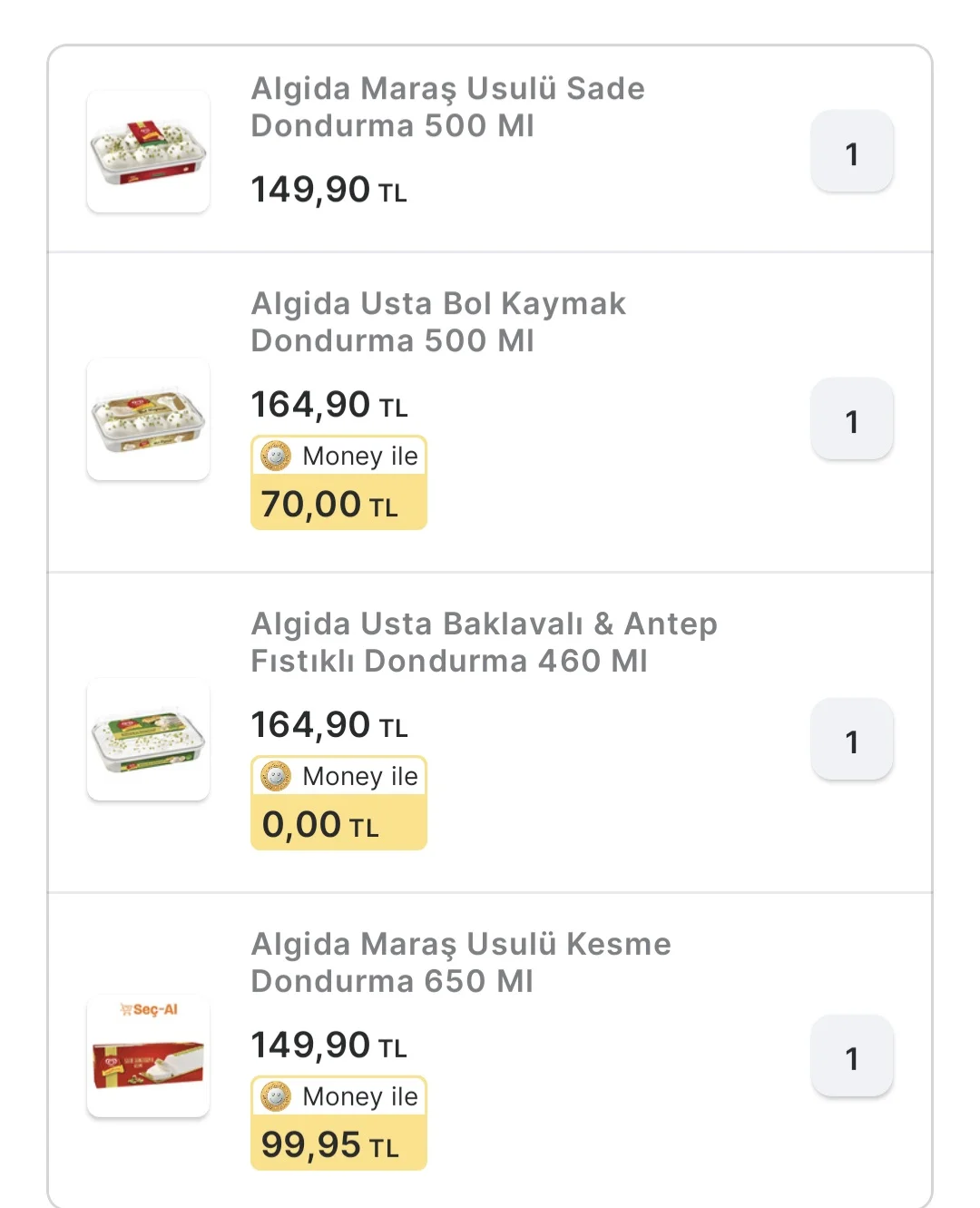Open Baklavalı & Antep Fıstıklı product image

pyautogui.click(x=148, y=740)
